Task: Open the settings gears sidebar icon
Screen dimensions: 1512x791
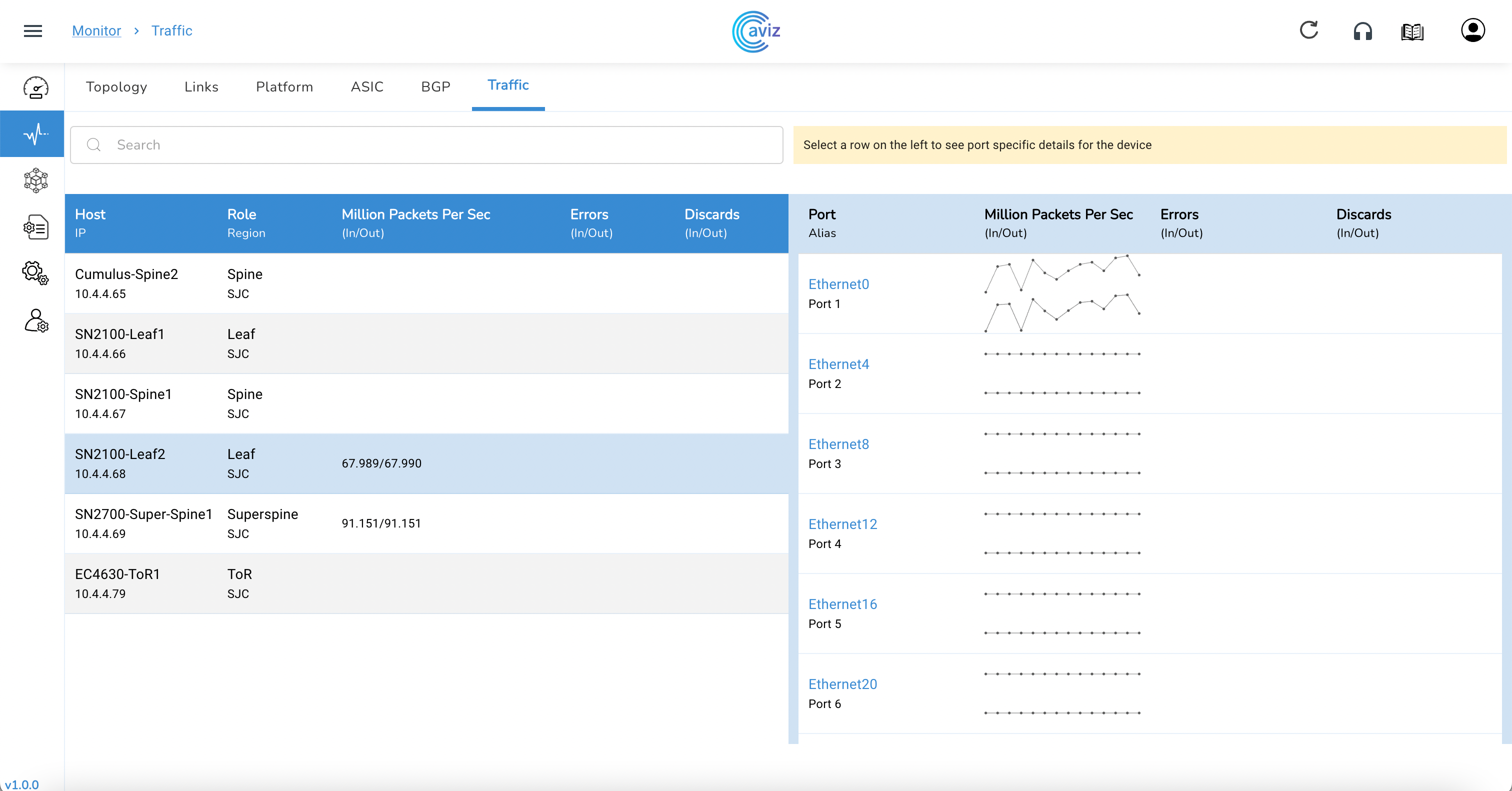Action: (35, 273)
